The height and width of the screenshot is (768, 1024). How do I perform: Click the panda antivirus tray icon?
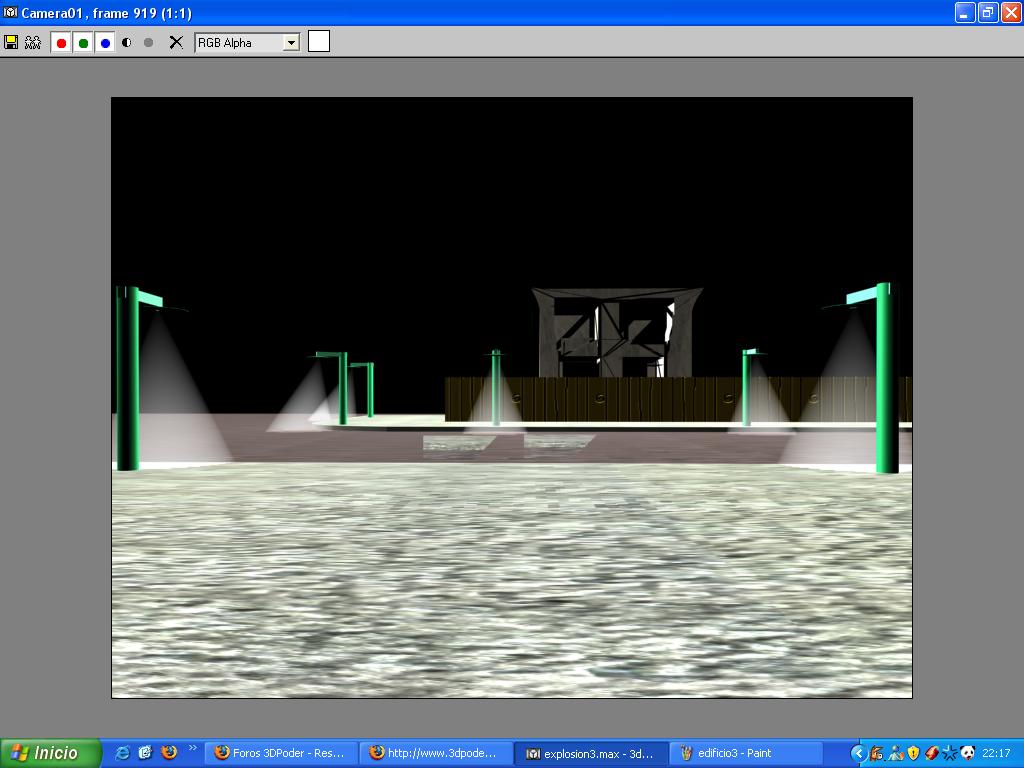[x=967, y=753]
